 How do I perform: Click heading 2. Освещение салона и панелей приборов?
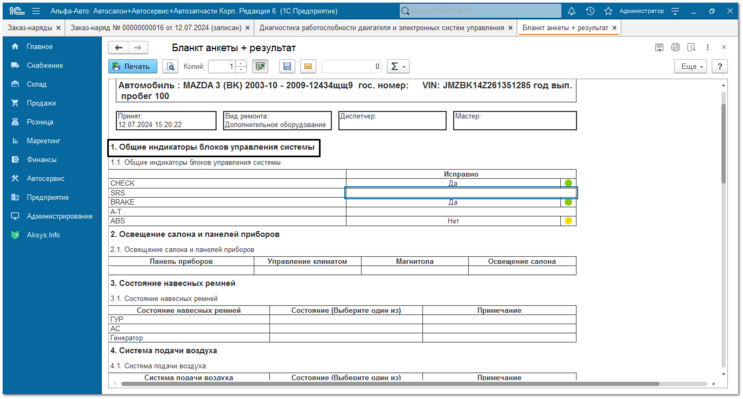pos(195,234)
